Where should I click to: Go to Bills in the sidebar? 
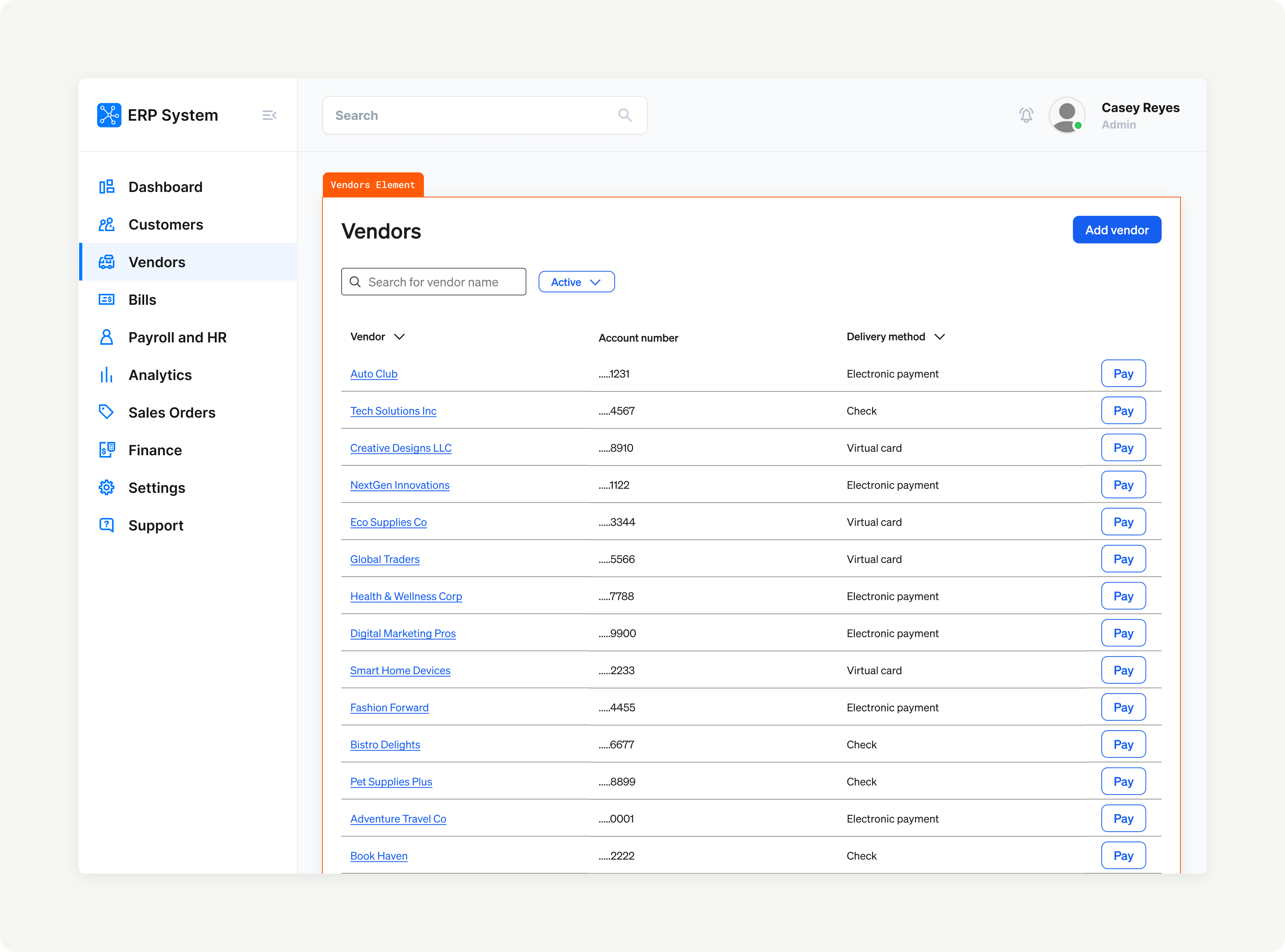(142, 300)
